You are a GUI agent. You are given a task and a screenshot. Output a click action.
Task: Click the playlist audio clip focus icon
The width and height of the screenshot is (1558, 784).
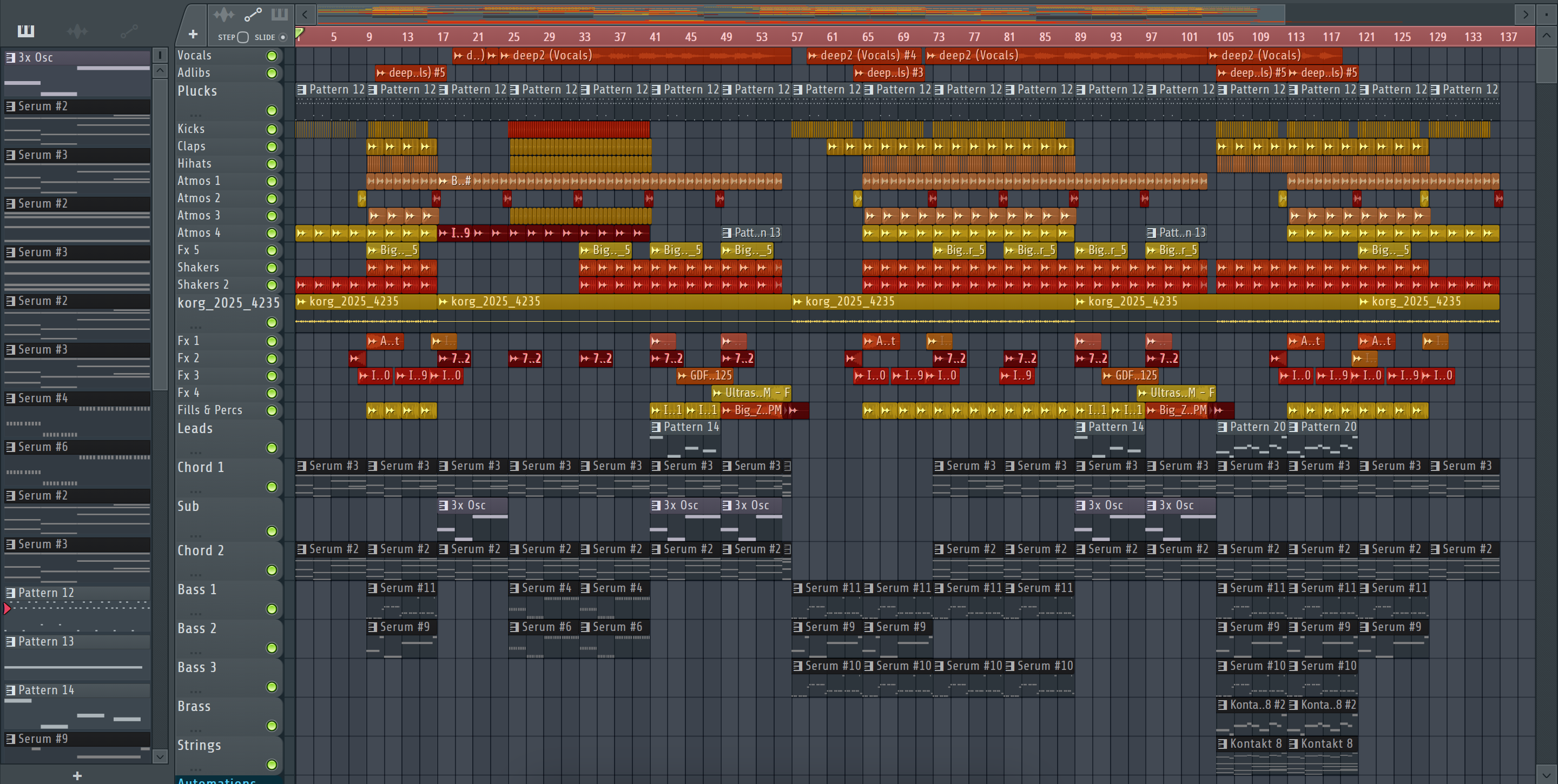point(223,15)
